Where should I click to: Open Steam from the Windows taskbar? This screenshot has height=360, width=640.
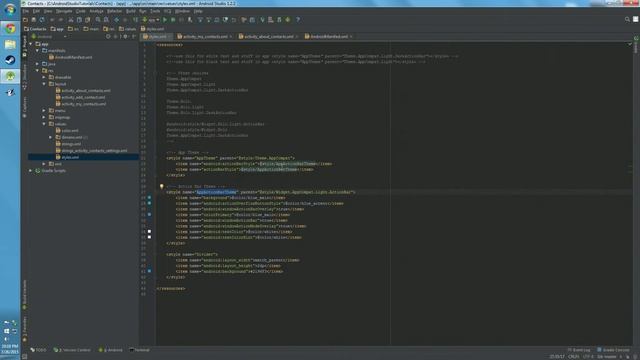click(x=10, y=60)
